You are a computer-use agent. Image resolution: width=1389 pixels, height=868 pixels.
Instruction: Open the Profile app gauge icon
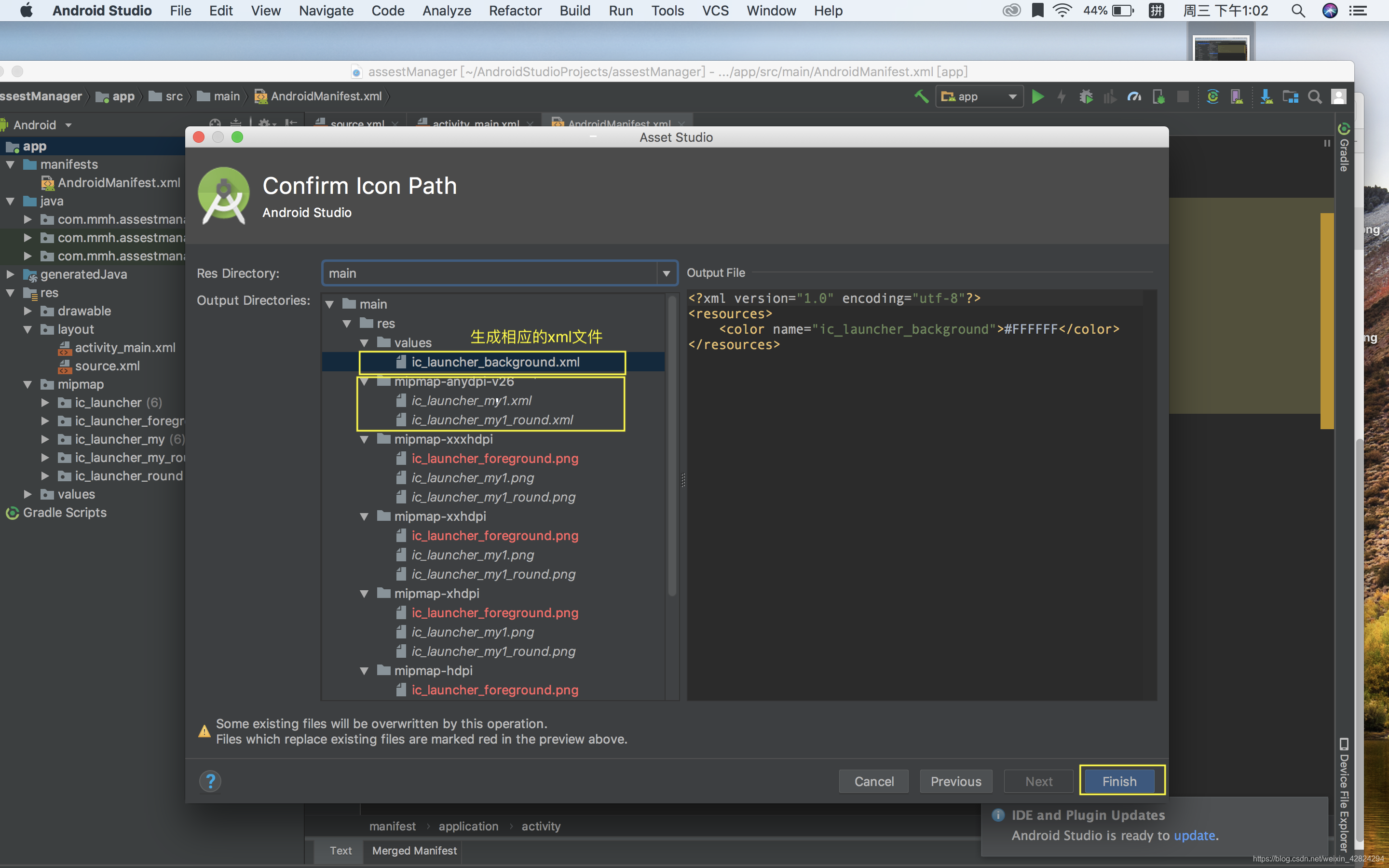(1134, 96)
